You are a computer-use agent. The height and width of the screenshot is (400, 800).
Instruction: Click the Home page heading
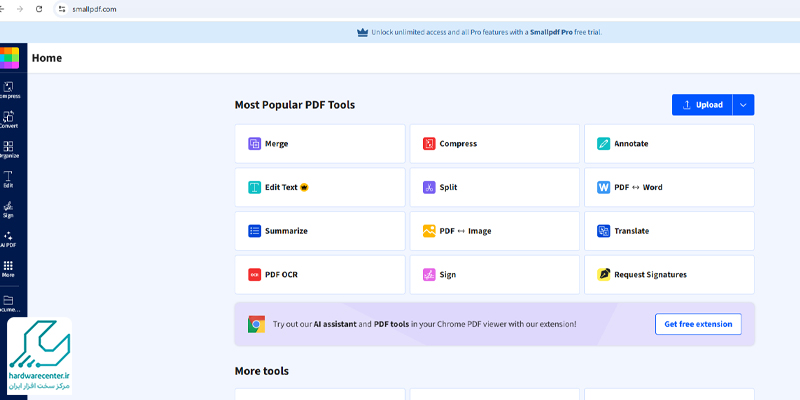(x=47, y=58)
